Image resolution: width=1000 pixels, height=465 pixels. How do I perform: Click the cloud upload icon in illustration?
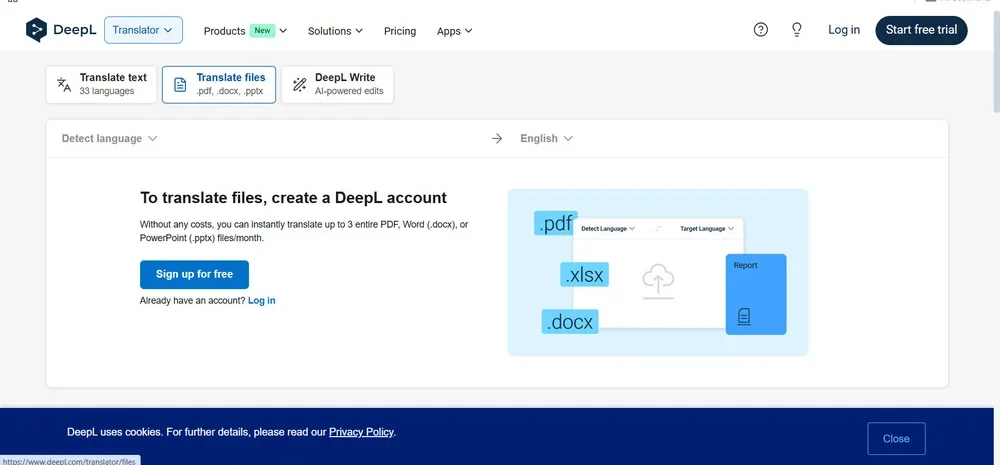tap(657, 281)
